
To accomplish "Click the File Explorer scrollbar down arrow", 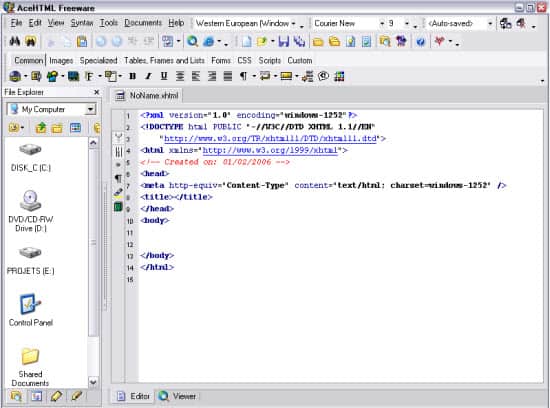I will (93, 382).
